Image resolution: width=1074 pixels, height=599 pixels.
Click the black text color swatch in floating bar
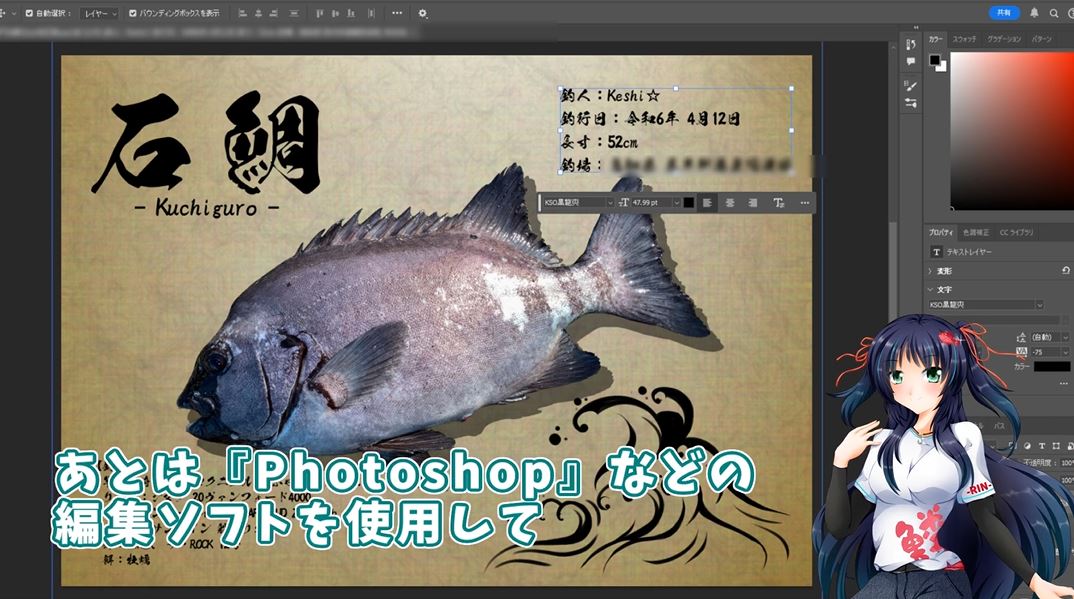pos(689,203)
